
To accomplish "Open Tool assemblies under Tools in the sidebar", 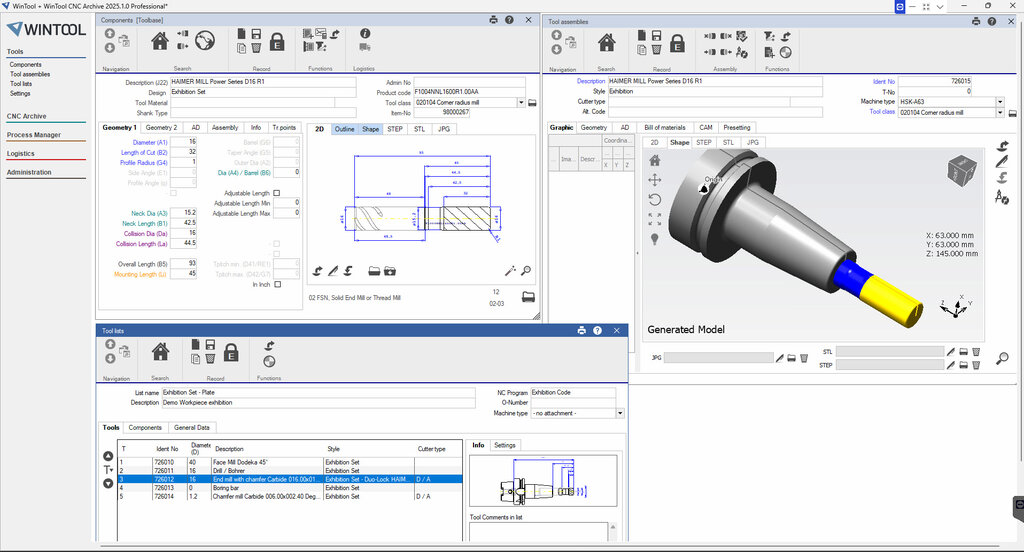I will pyautogui.click(x=30, y=74).
